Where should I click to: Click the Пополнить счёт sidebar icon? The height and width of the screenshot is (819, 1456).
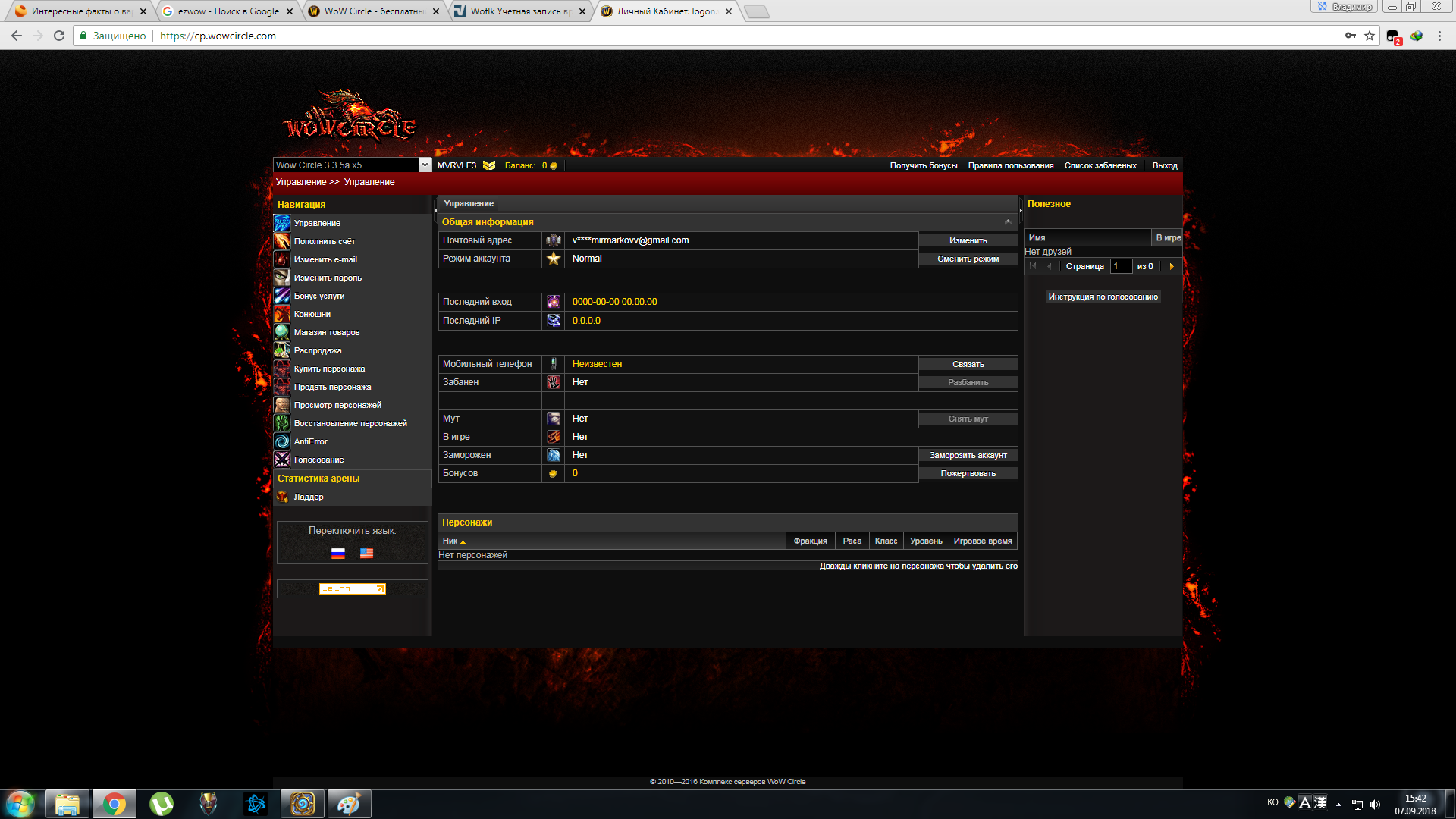[281, 241]
